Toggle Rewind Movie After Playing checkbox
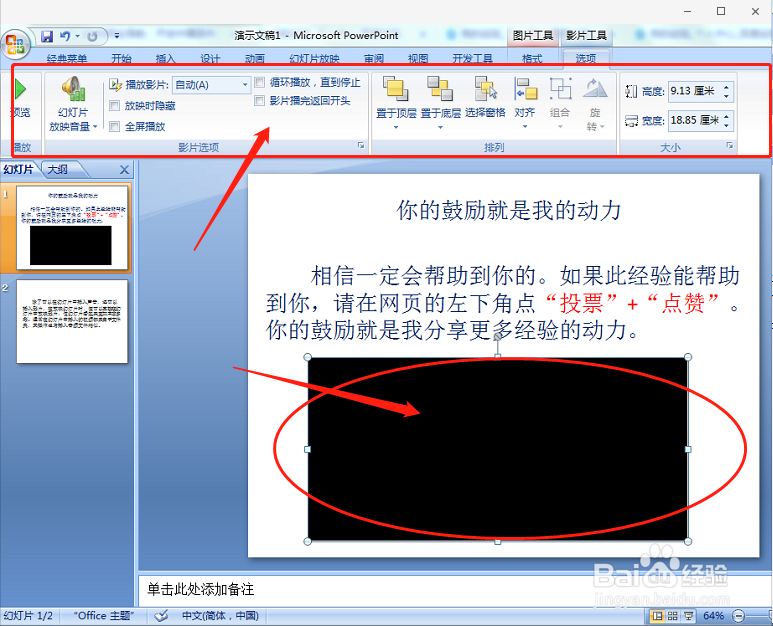This screenshot has height=626, width=773. click(x=259, y=101)
